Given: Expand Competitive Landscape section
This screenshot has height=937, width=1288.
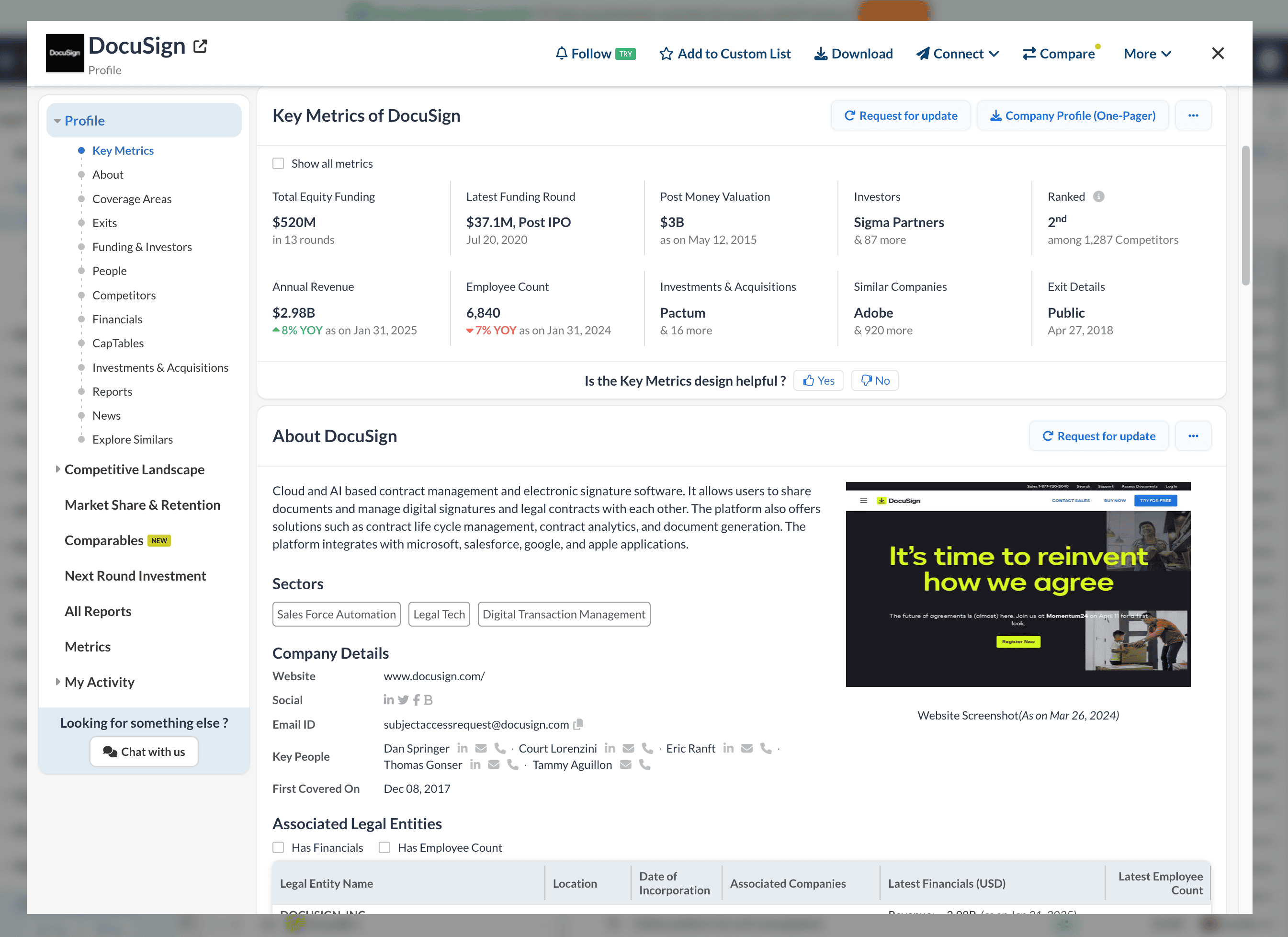Looking at the screenshot, I should pyautogui.click(x=134, y=469).
